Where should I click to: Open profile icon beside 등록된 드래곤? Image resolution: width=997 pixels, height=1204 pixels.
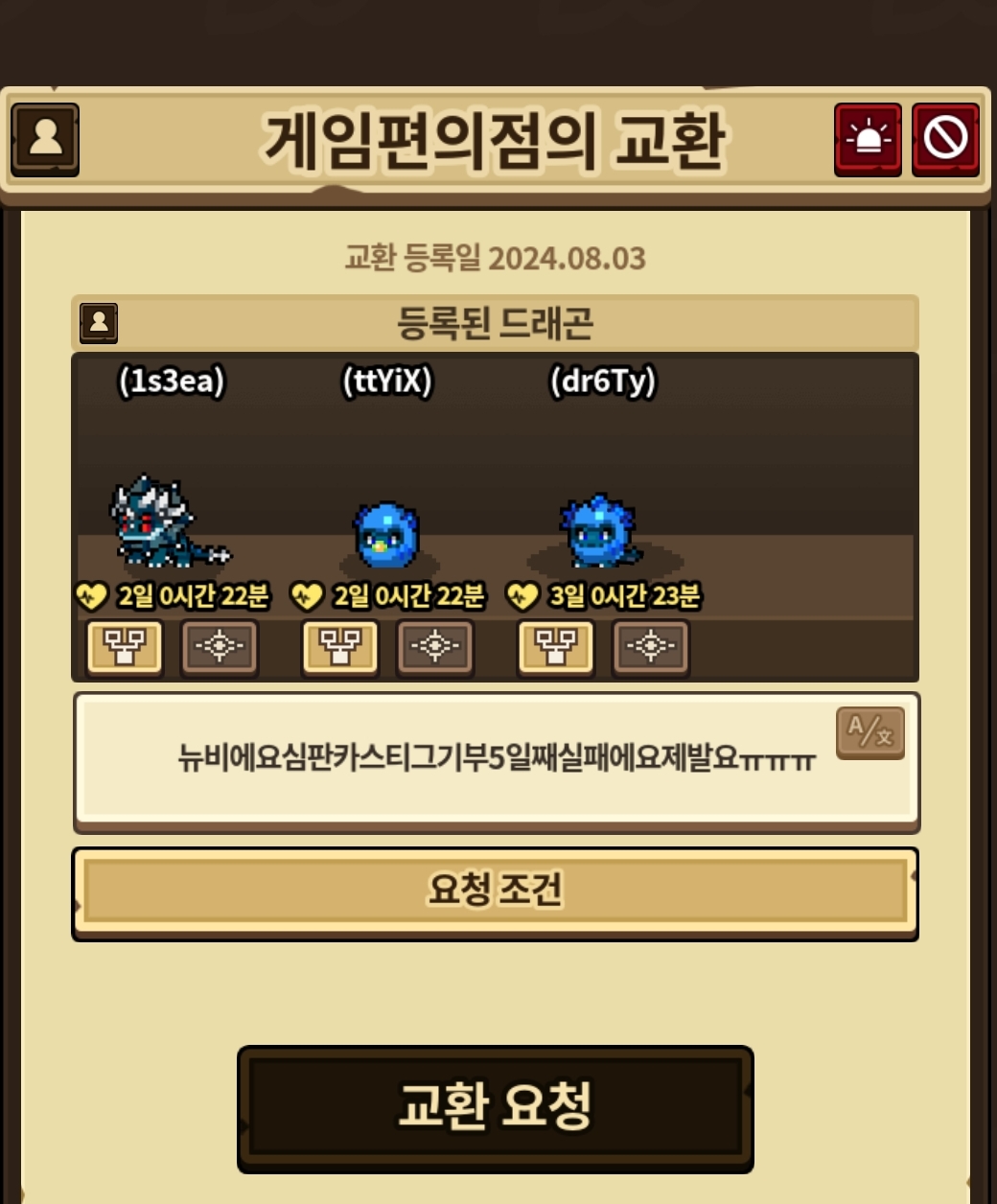tap(99, 323)
